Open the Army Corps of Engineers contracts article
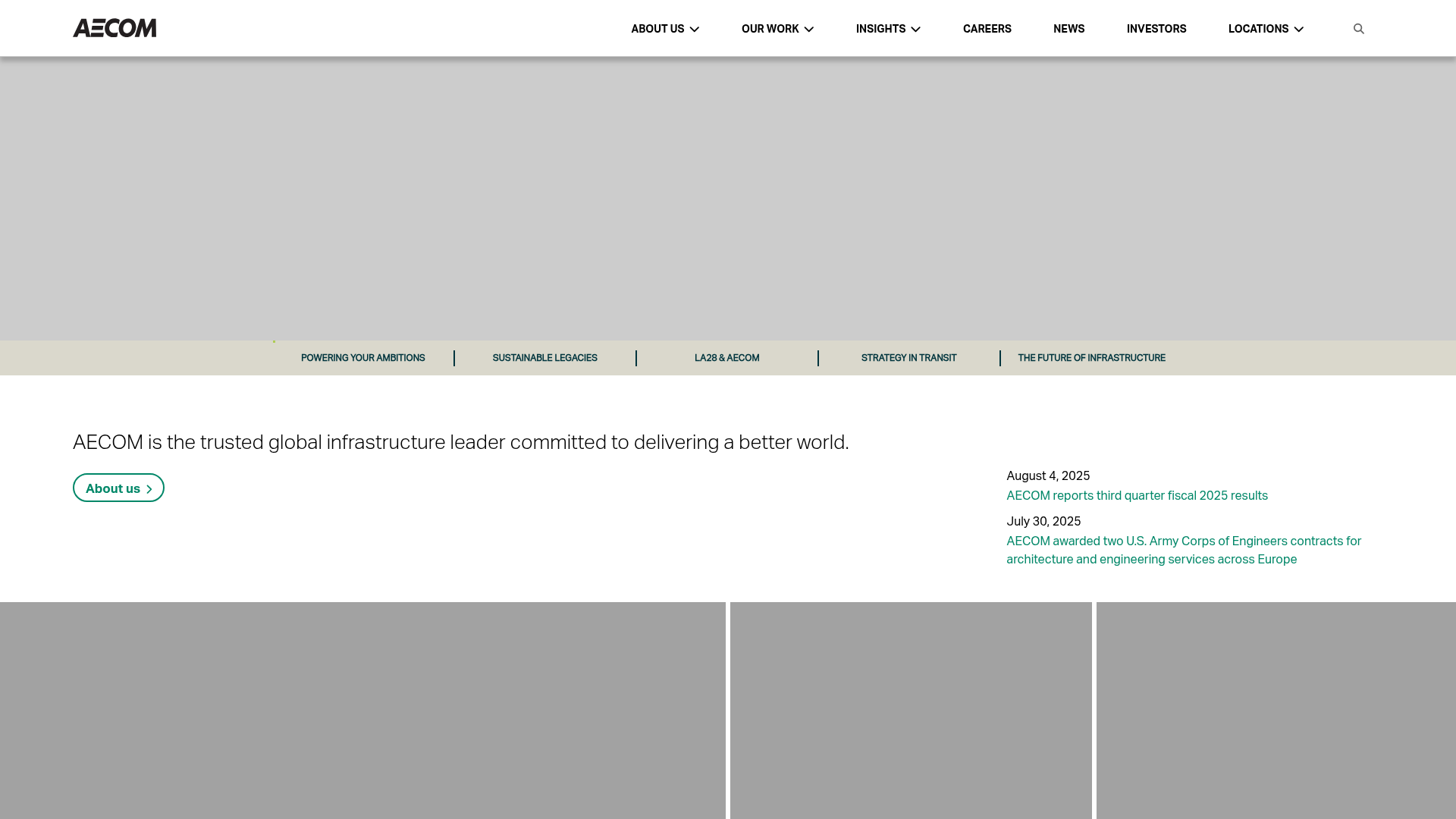The width and height of the screenshot is (1456, 819). (x=1183, y=550)
